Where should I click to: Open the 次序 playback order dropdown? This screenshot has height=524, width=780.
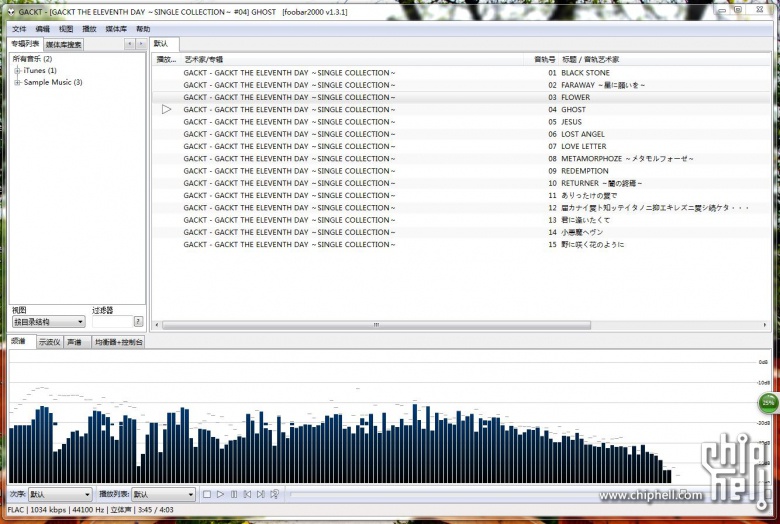60,494
